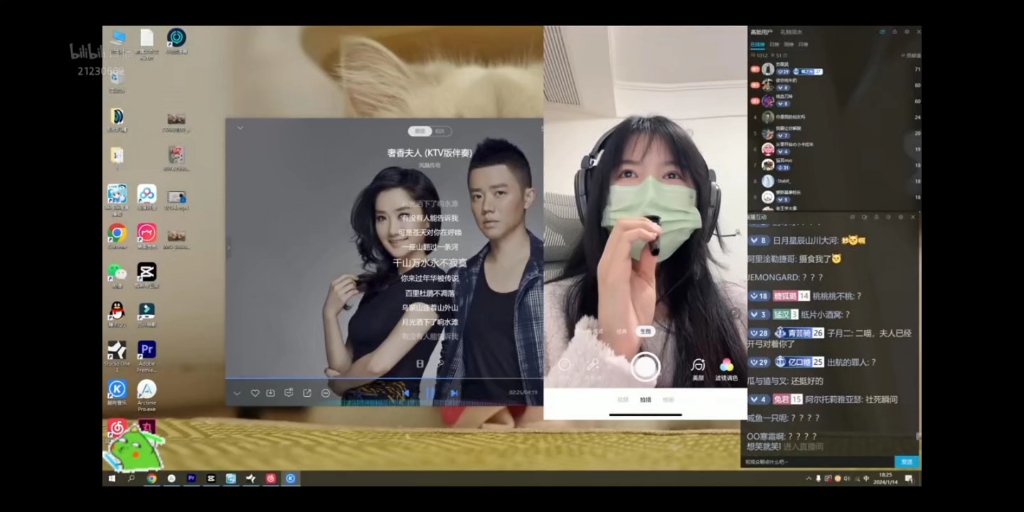
Task: Click the Stabil_ user row in list
Action: [x=836, y=181]
